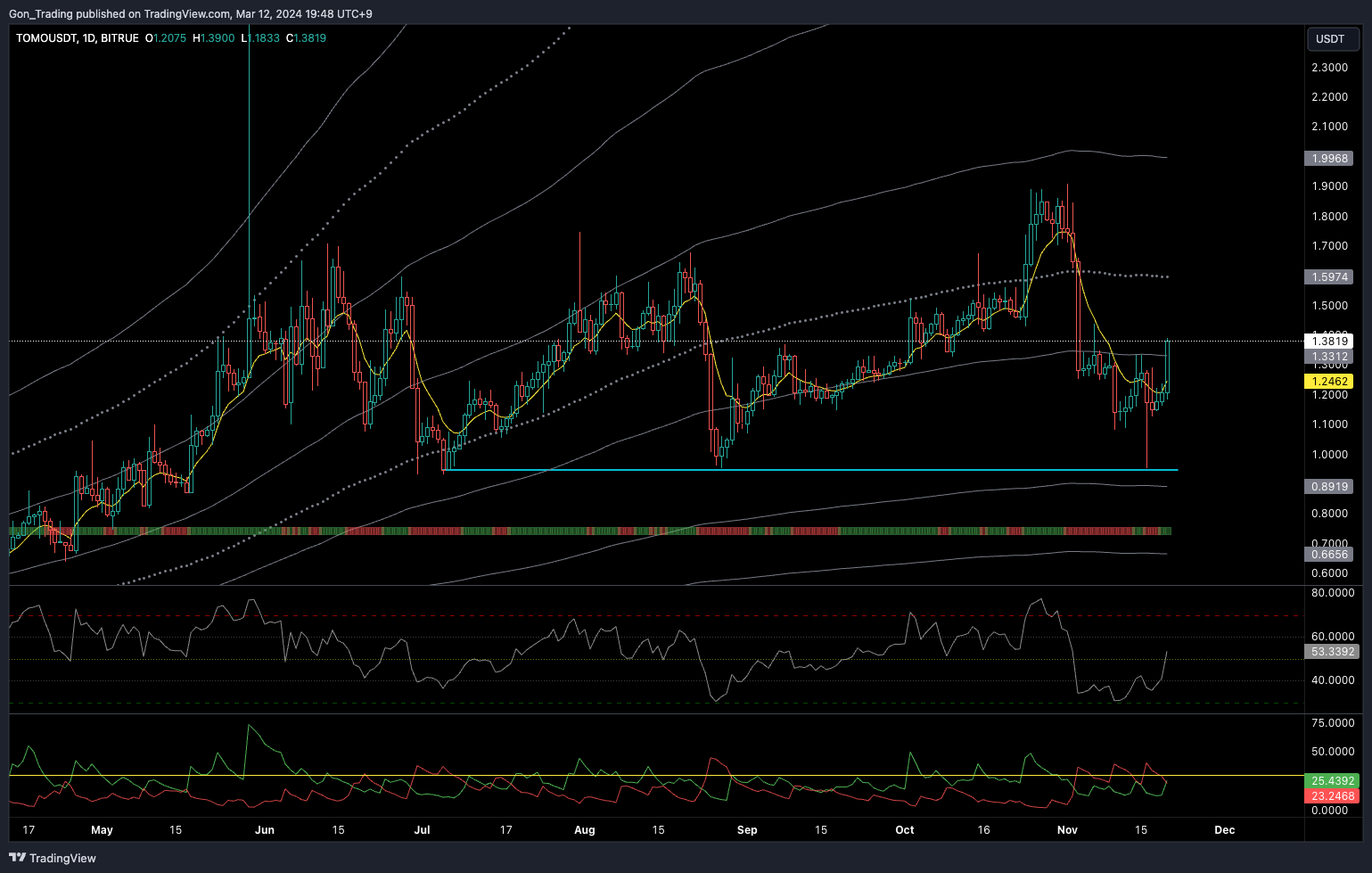Image resolution: width=1372 pixels, height=873 pixels.
Task: Click the 1.5974 price label
Action: click(1329, 277)
